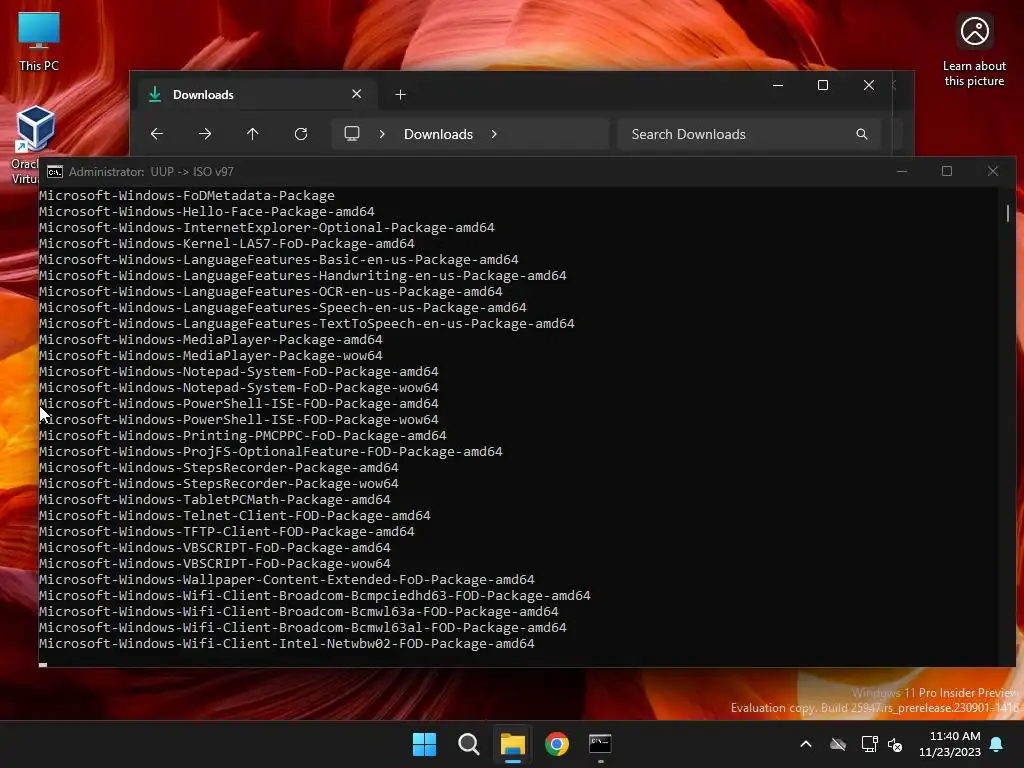This screenshot has width=1024, height=768.
Task: Click the Wallpaper-Content-Extended-FoD line
Action: (287, 579)
